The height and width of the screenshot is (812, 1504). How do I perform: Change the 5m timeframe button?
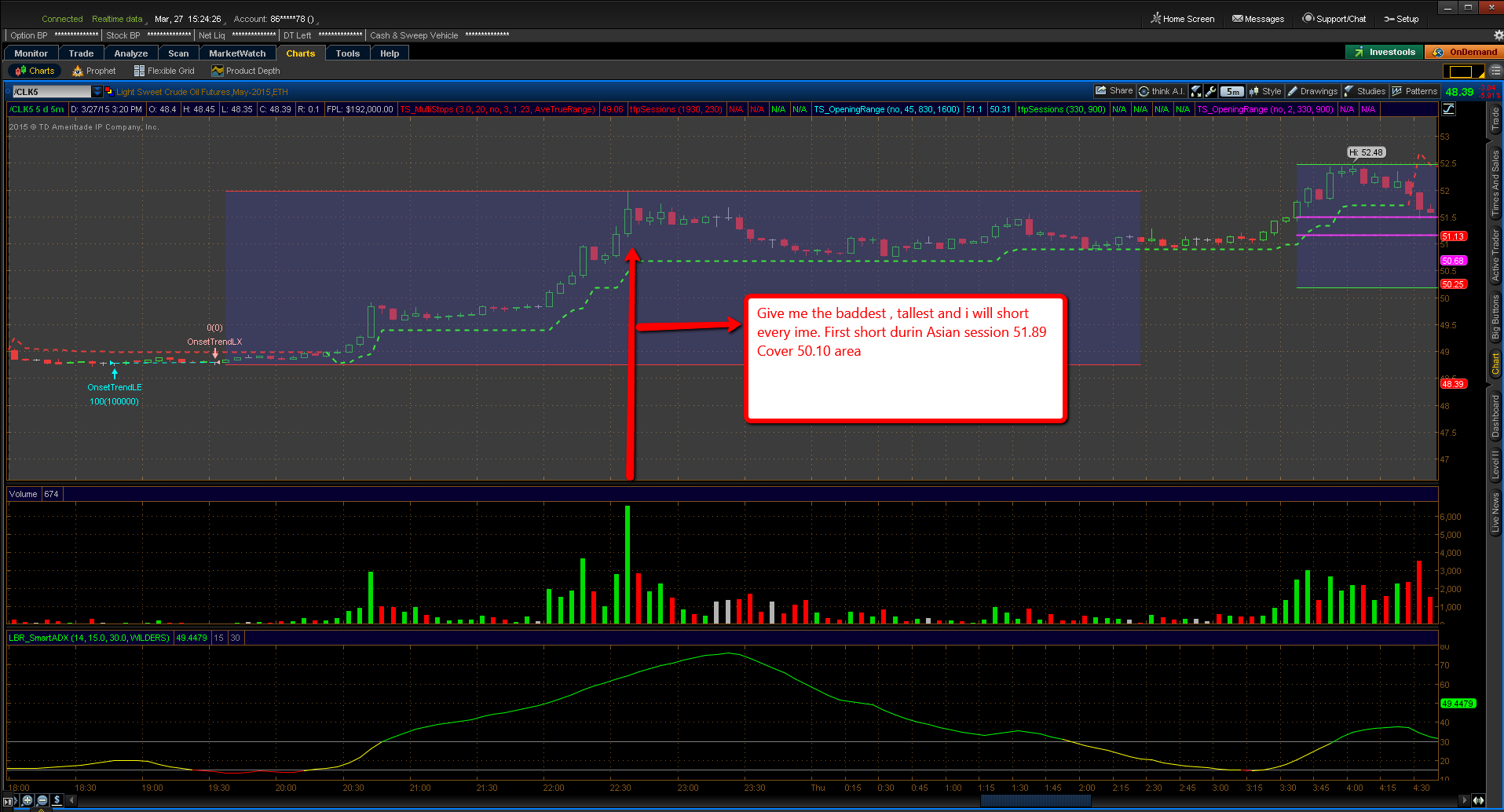1233,91
